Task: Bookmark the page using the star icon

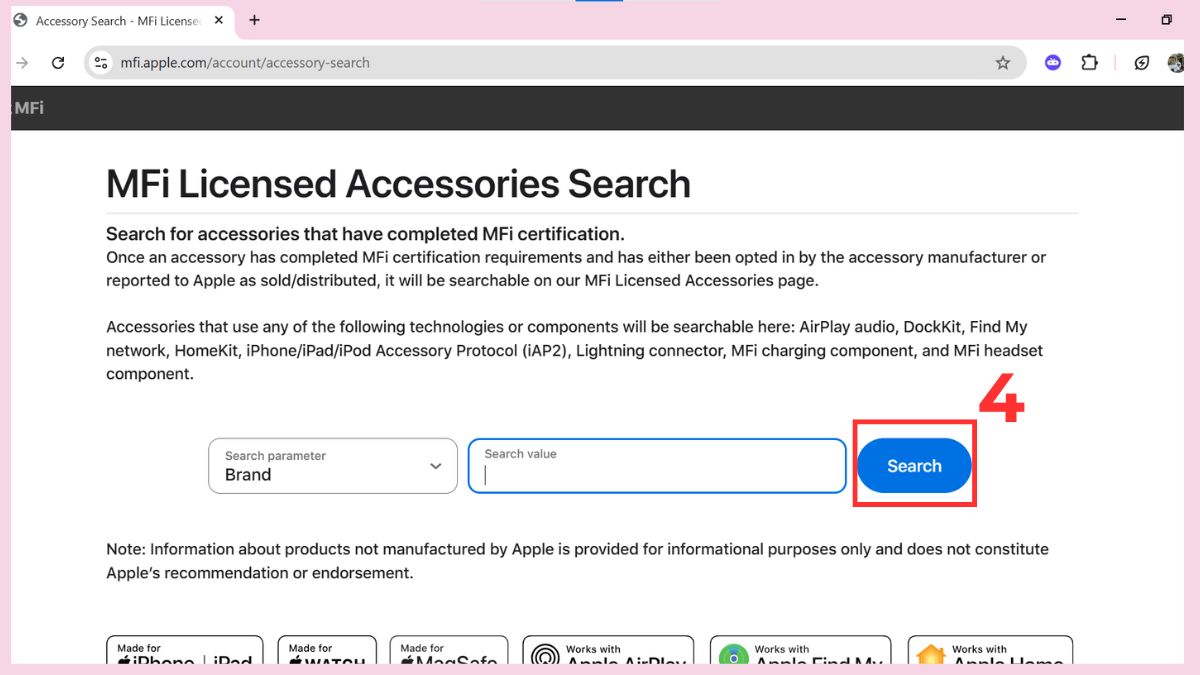Action: click(1002, 62)
